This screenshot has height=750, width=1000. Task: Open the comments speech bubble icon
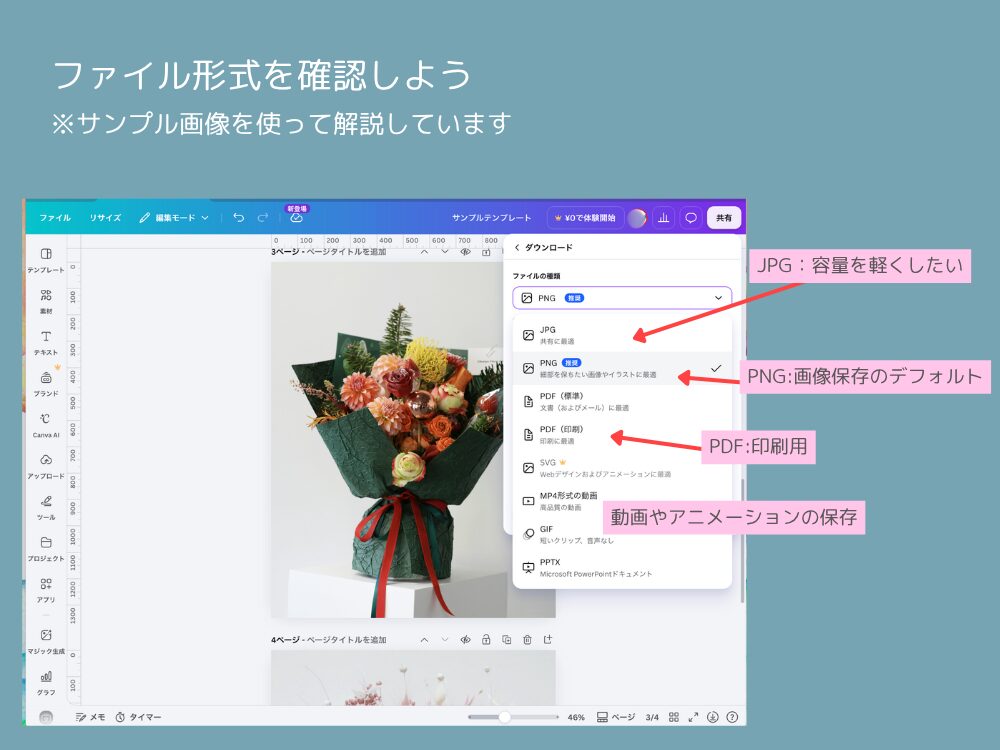pos(691,217)
